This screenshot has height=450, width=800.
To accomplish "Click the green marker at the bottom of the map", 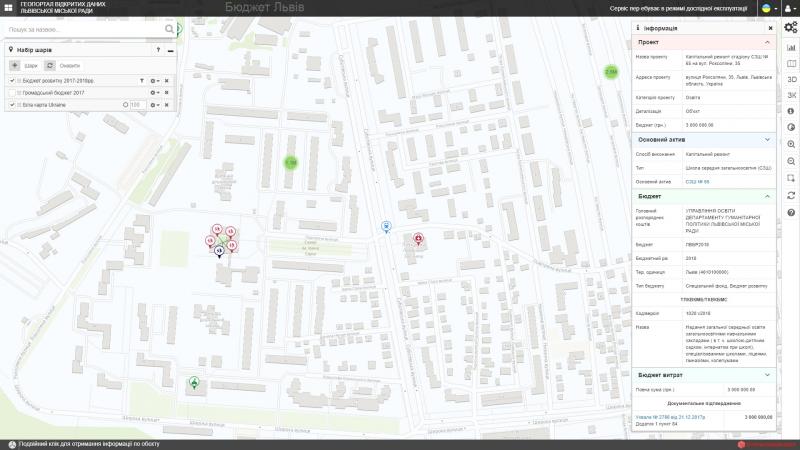I will 194,382.
